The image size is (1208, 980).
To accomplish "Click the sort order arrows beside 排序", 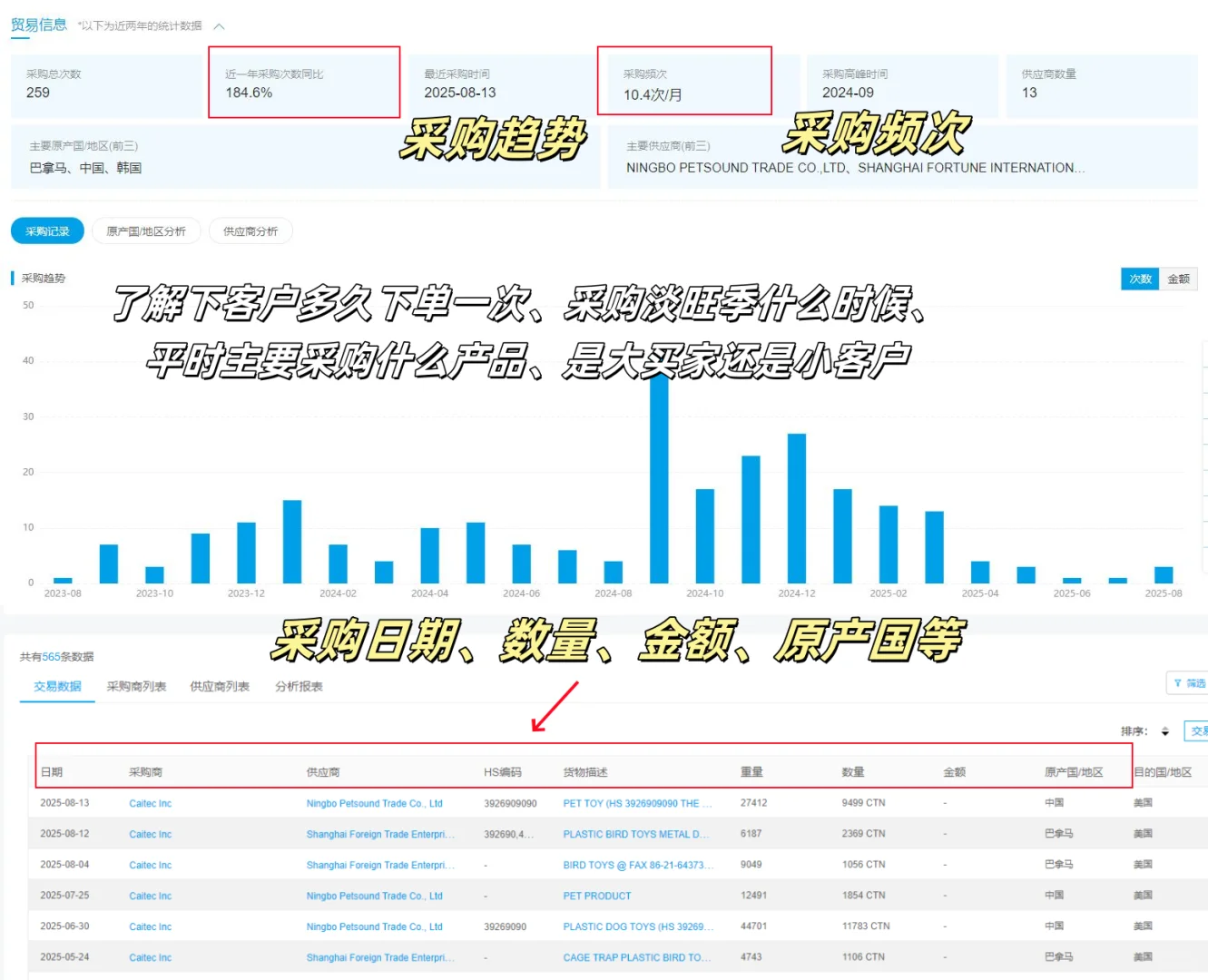I will 1165,730.
